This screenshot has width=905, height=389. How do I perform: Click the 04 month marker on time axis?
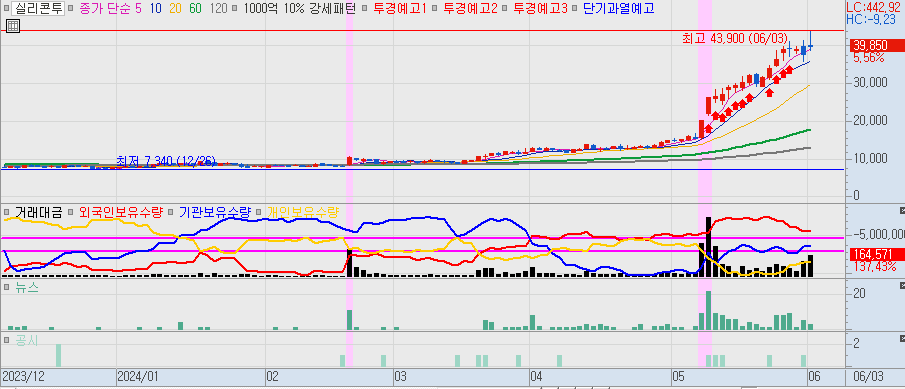click(536, 377)
